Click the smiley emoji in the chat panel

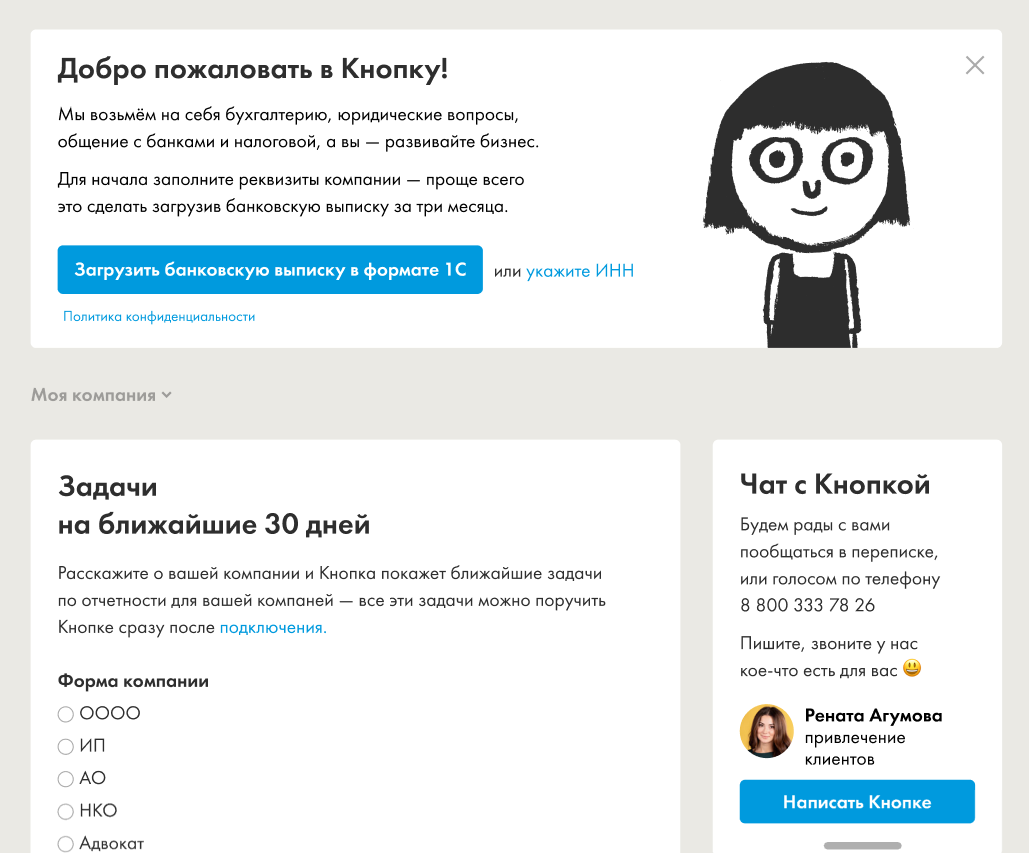(x=911, y=668)
